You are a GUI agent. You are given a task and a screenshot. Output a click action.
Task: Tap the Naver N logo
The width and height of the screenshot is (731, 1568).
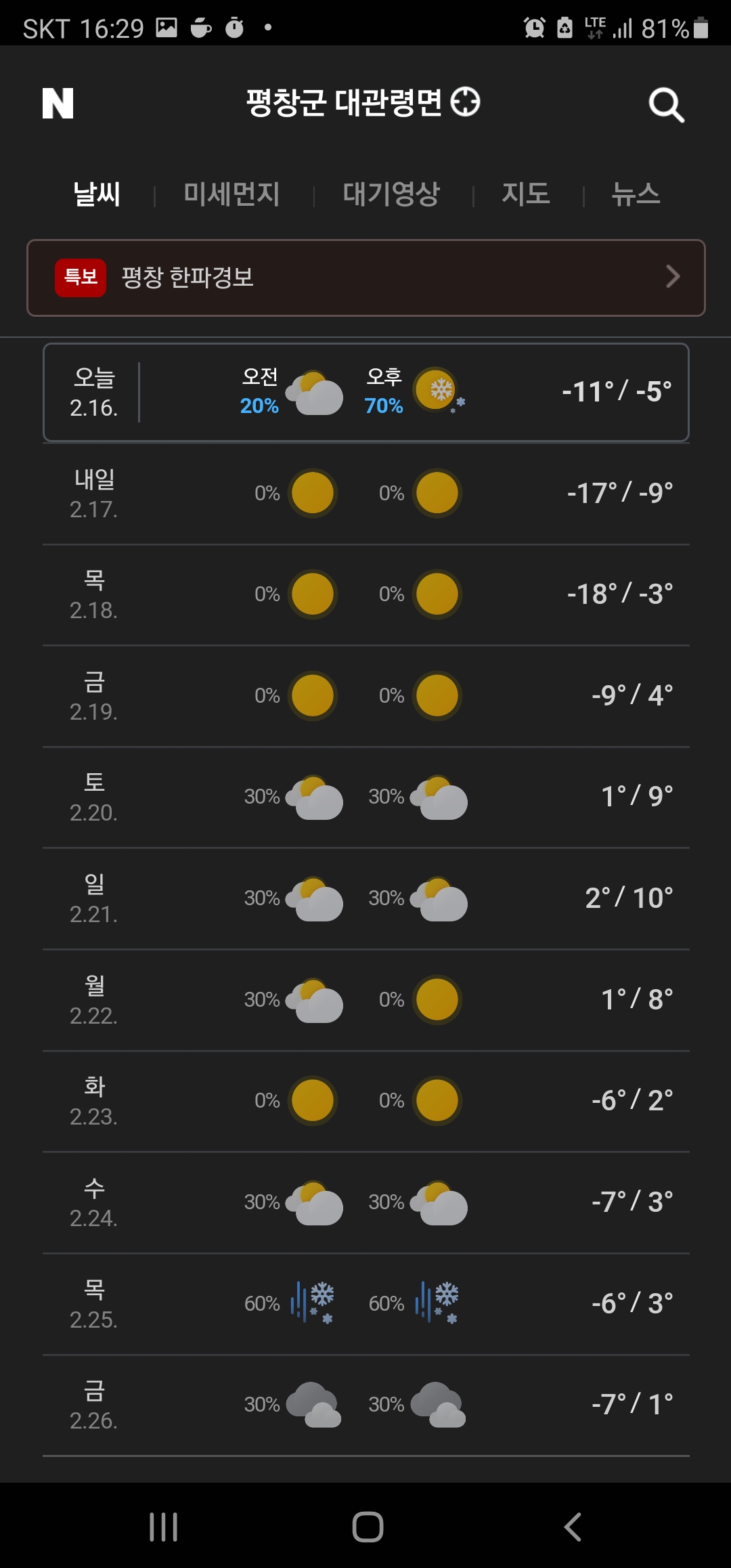(58, 104)
